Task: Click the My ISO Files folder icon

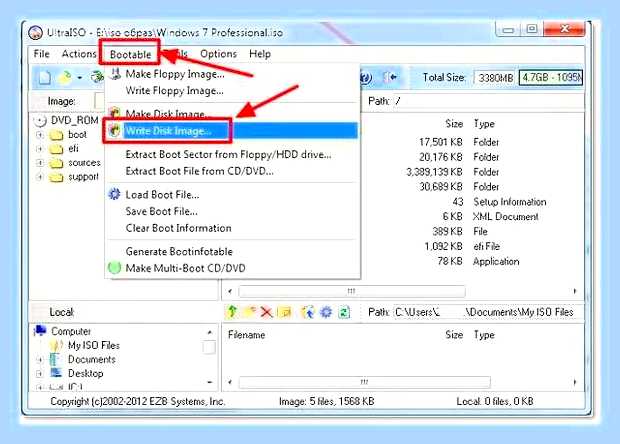Action: [57, 345]
